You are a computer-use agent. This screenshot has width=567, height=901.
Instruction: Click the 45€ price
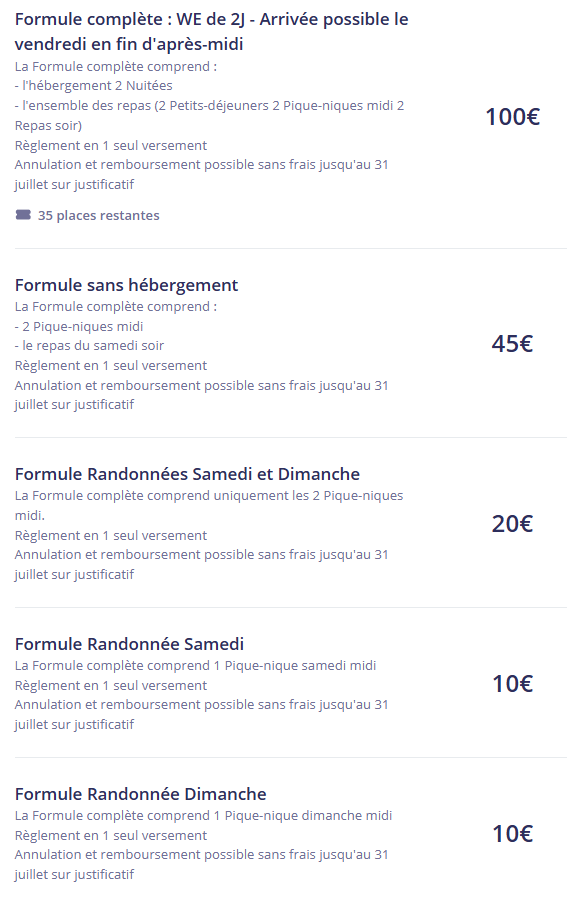512,344
